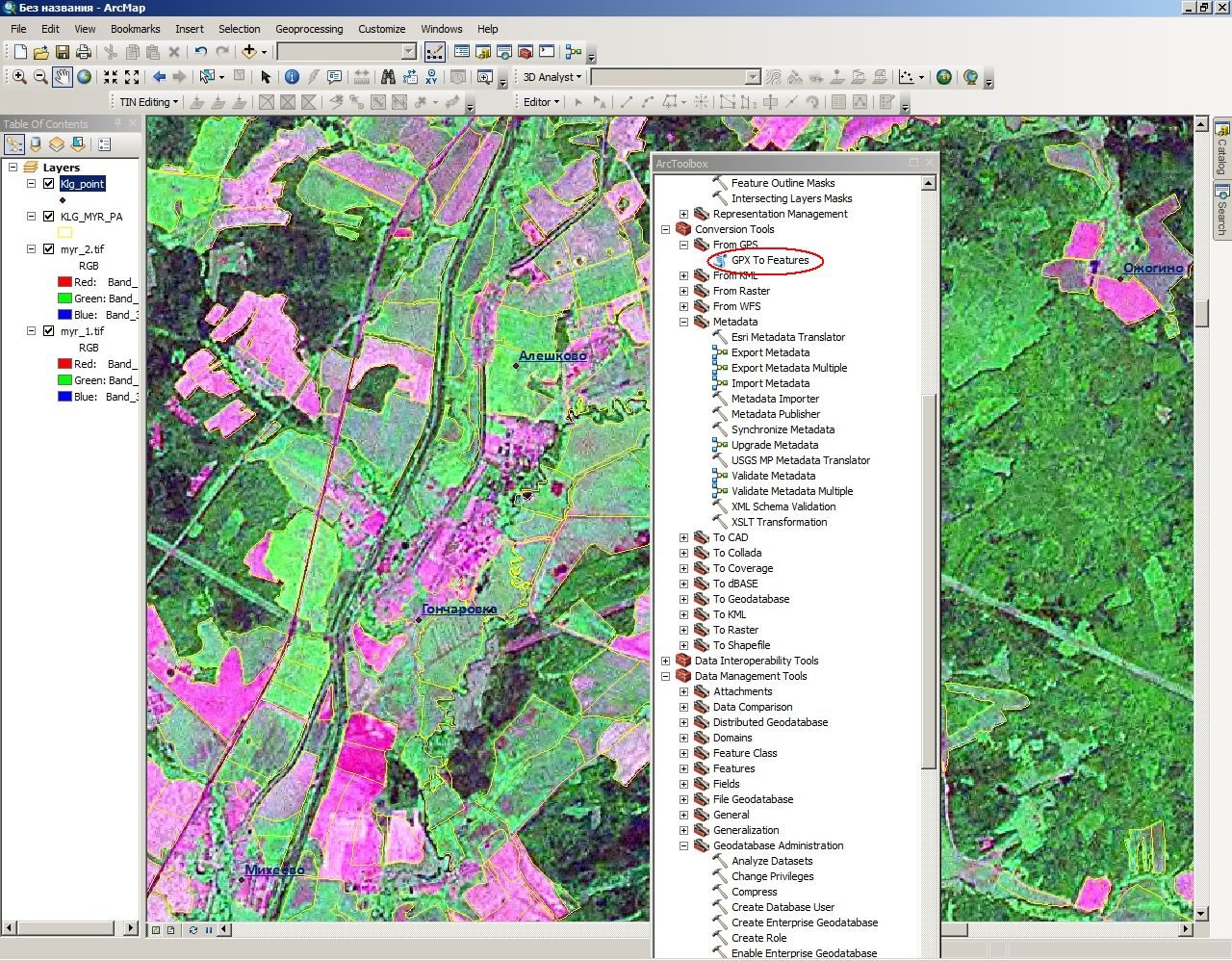
Task: Open the Geoprocessing menu
Action: tap(309, 29)
